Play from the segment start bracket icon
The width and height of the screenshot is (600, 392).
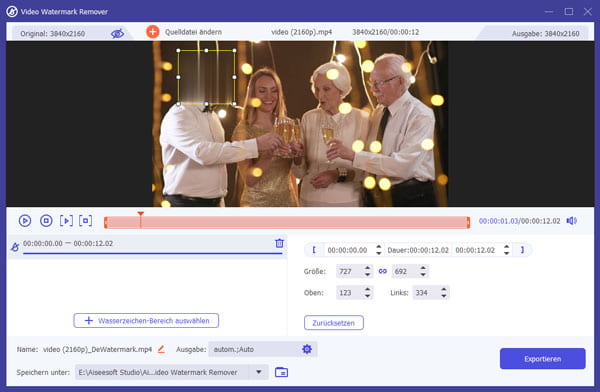(66, 221)
